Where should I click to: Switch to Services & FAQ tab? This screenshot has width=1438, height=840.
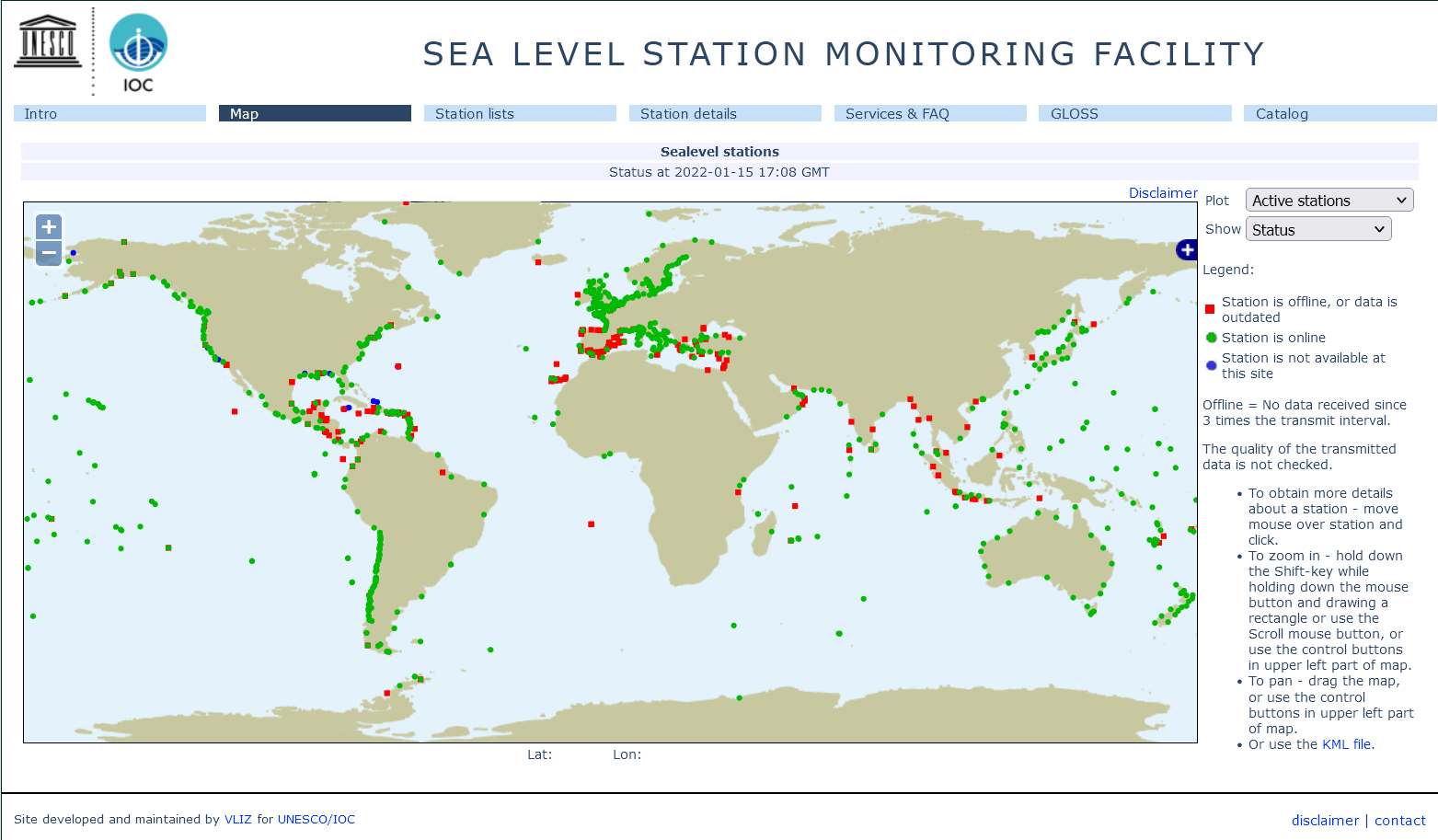point(930,113)
